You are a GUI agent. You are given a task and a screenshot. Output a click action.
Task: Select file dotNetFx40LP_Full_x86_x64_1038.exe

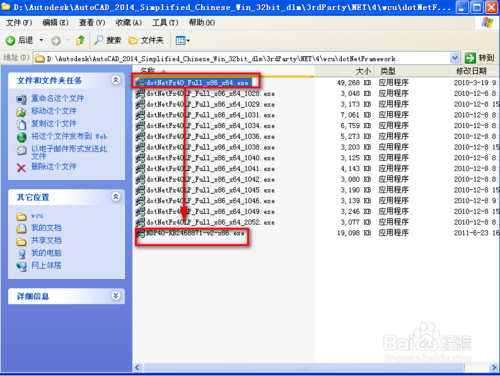pos(210,147)
